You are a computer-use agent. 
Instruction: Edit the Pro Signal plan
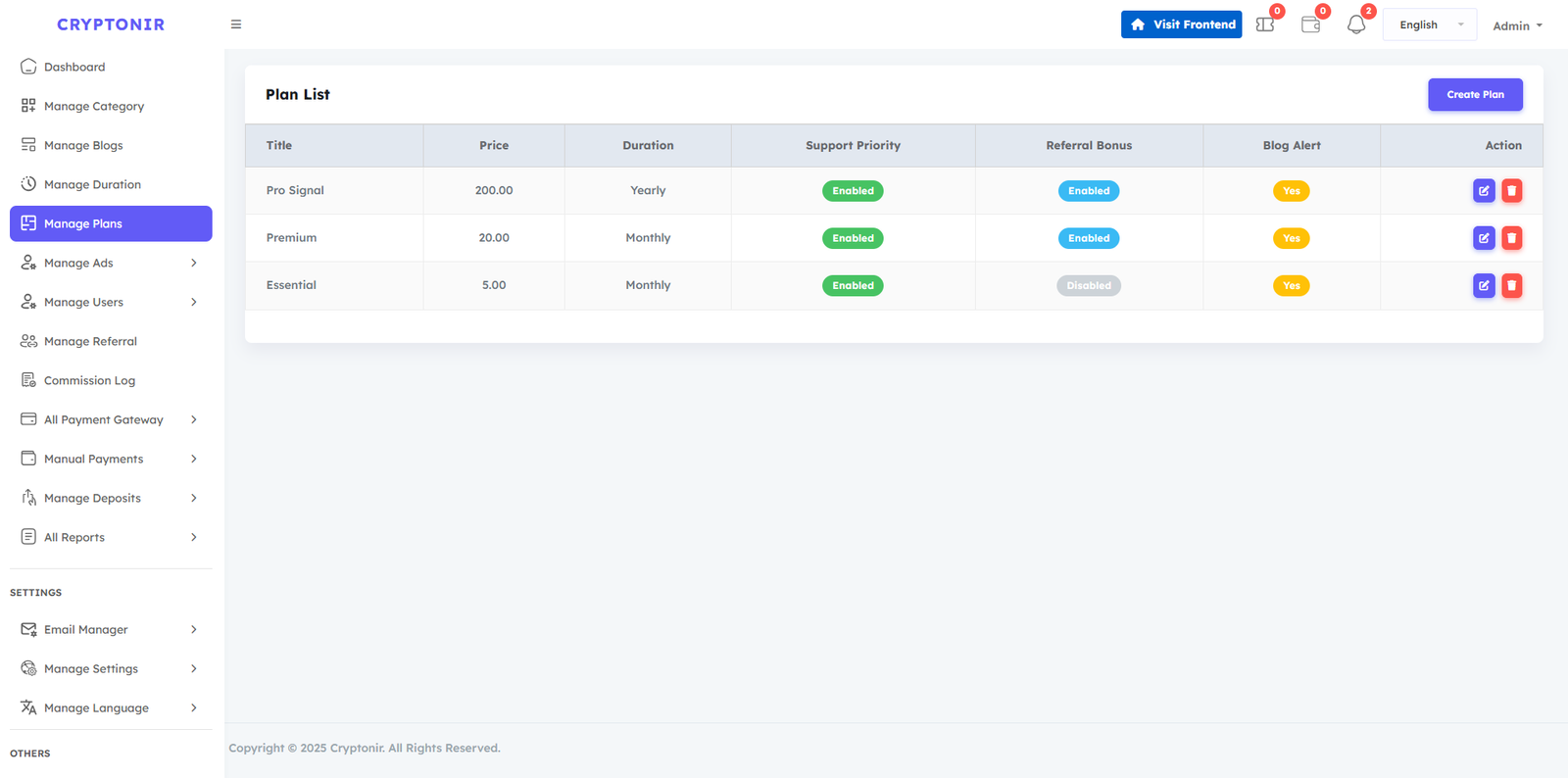click(1484, 191)
